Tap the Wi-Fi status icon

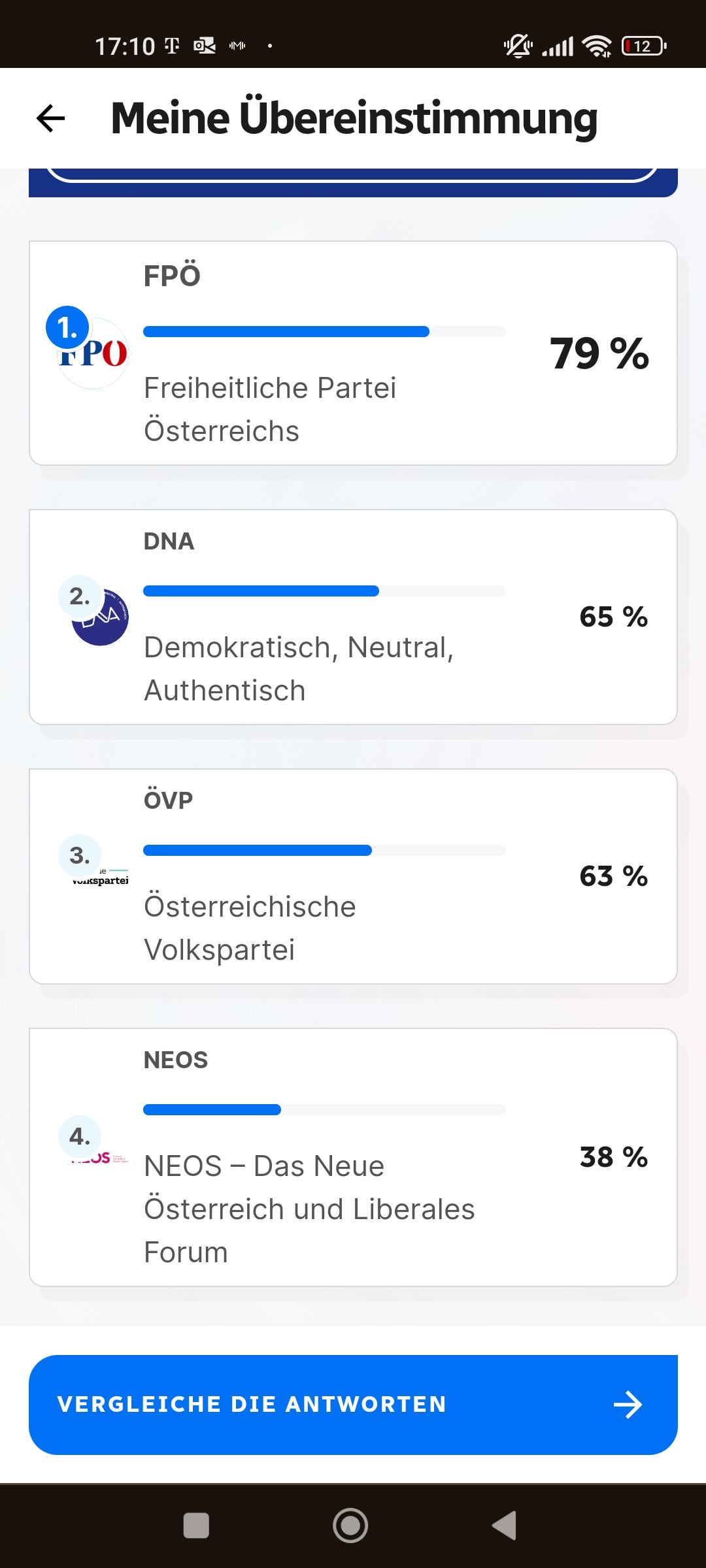[597, 46]
